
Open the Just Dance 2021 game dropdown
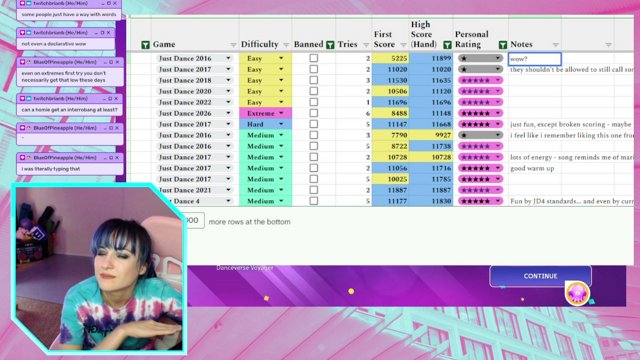(228, 190)
